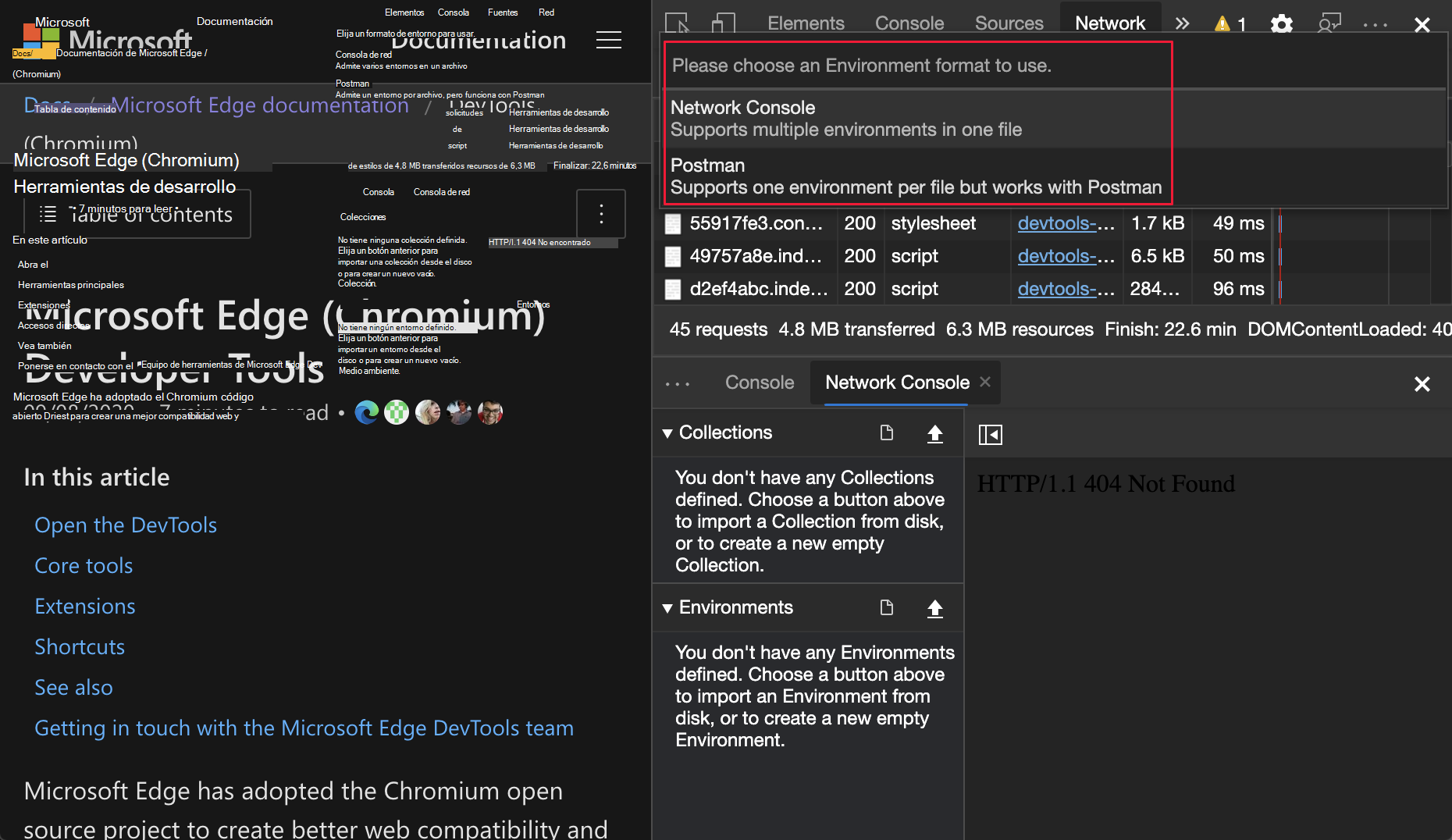Create a new empty Environment
The height and width of the screenshot is (840, 1452).
coord(886,607)
